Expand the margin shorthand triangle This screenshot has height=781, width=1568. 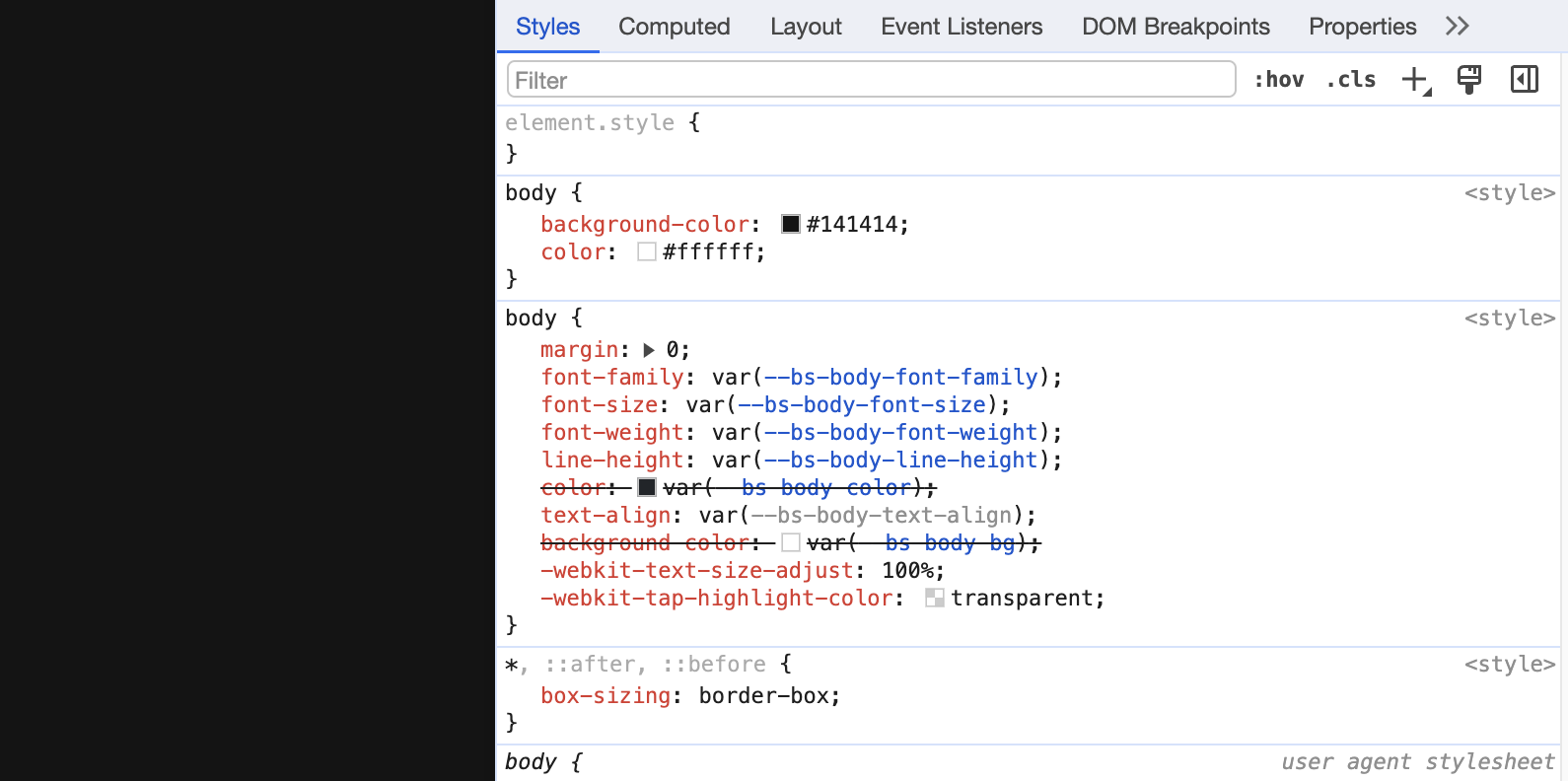click(x=649, y=350)
